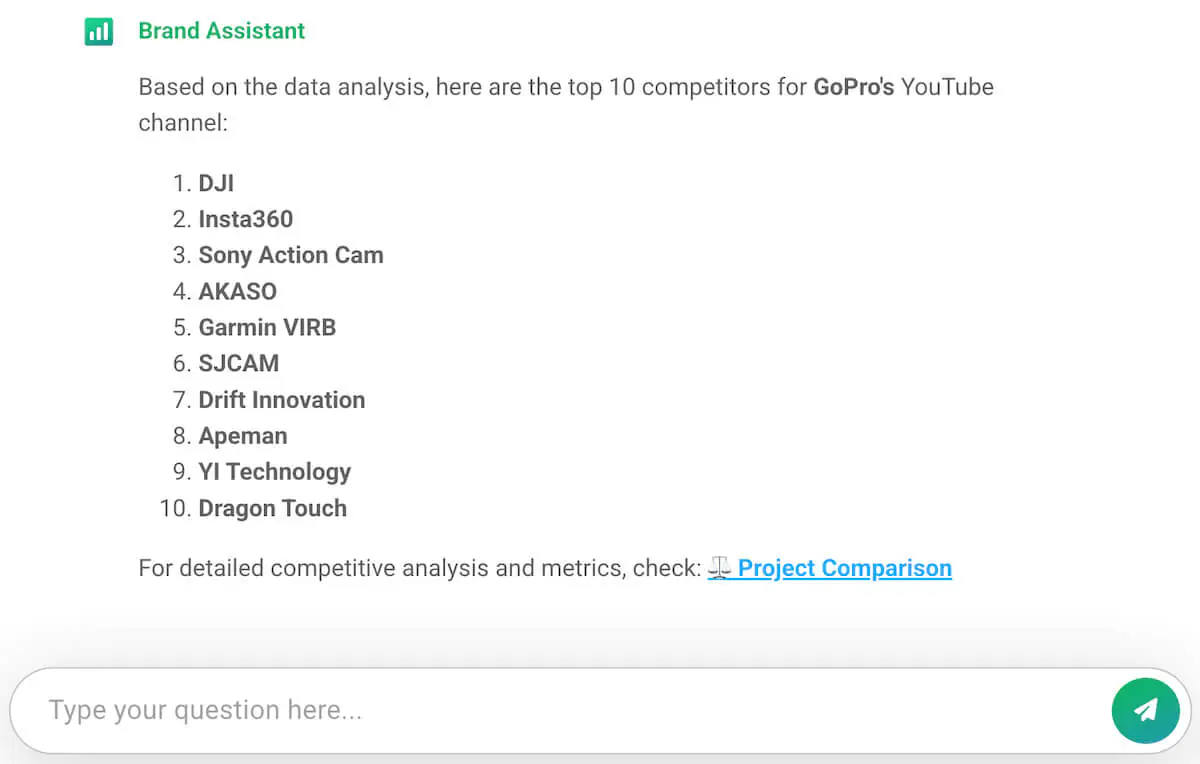Click the SJCAM competitor name

tap(239, 363)
